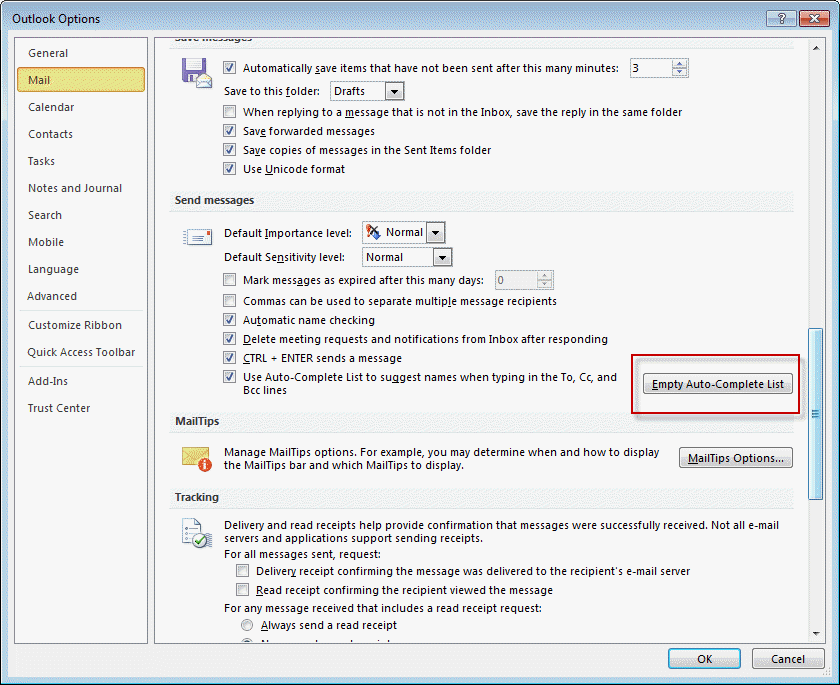Enable saving replies in the same folder
This screenshot has width=840, height=685.
230,112
